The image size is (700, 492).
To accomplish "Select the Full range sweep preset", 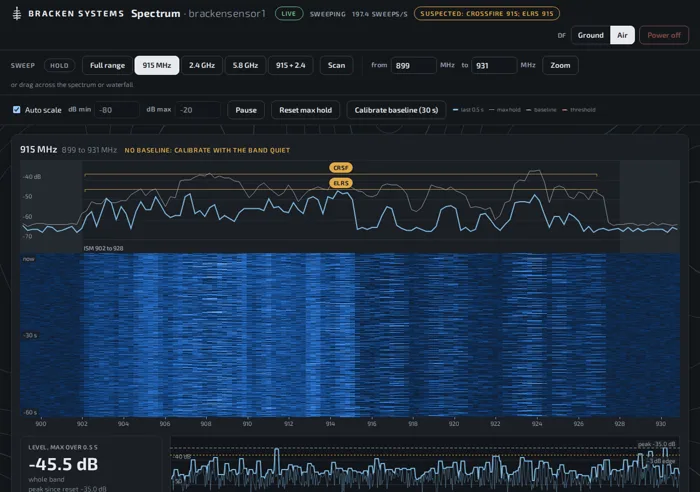I will pyautogui.click(x=107, y=65).
